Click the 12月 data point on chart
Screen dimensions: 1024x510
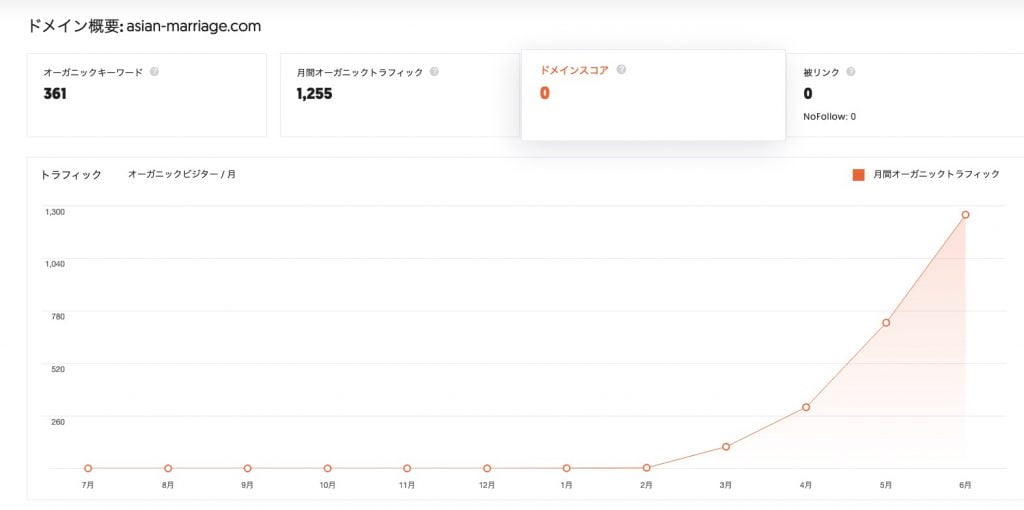pyautogui.click(x=487, y=468)
